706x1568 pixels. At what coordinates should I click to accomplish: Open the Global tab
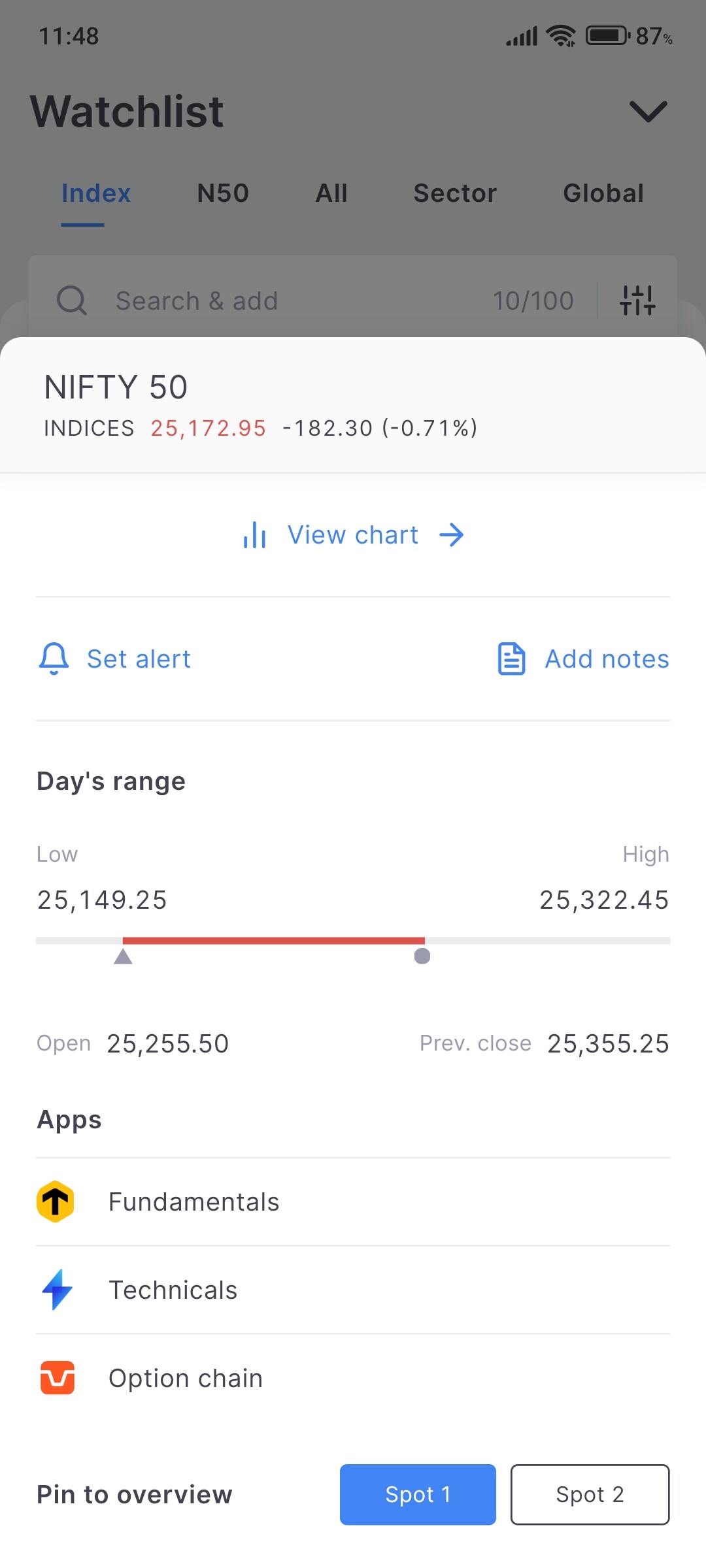pyautogui.click(x=603, y=193)
